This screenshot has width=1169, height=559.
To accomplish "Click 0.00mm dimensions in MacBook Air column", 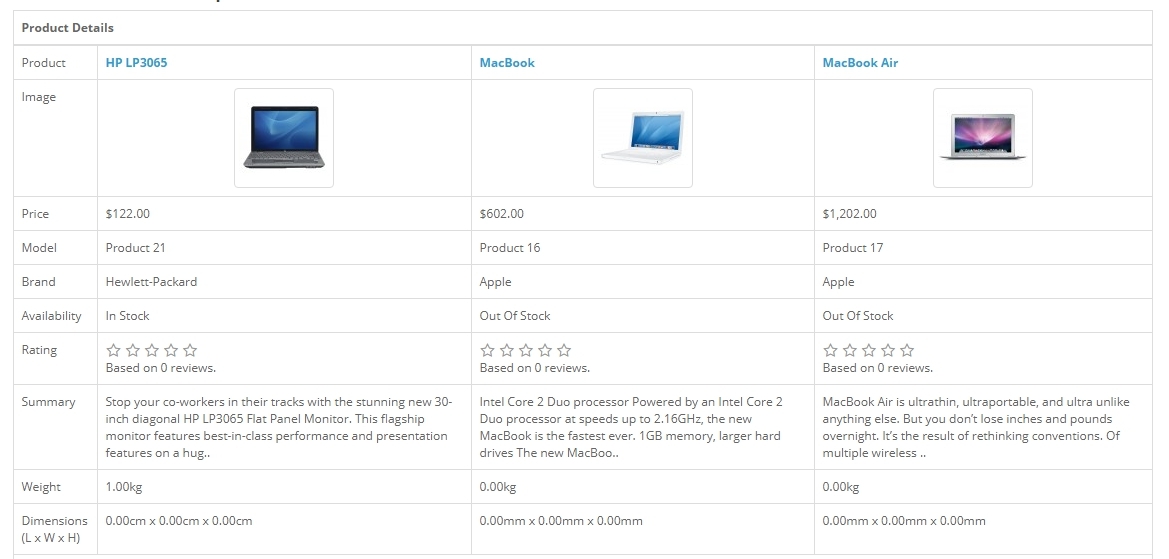I will (904, 521).
